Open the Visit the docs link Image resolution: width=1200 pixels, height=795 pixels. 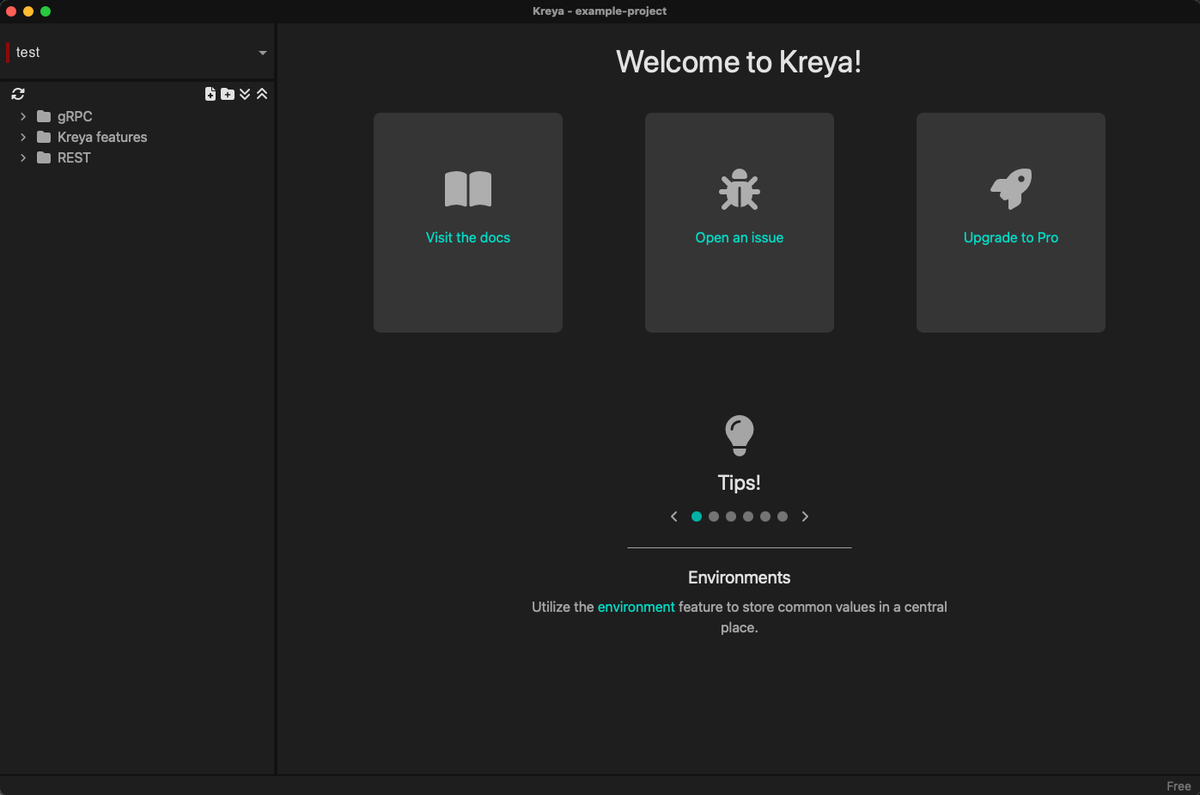[467, 237]
